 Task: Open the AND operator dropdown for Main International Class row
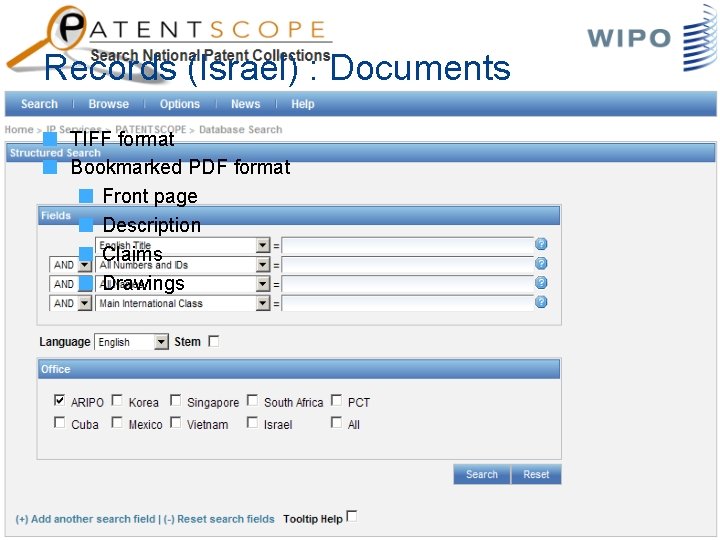[84, 304]
